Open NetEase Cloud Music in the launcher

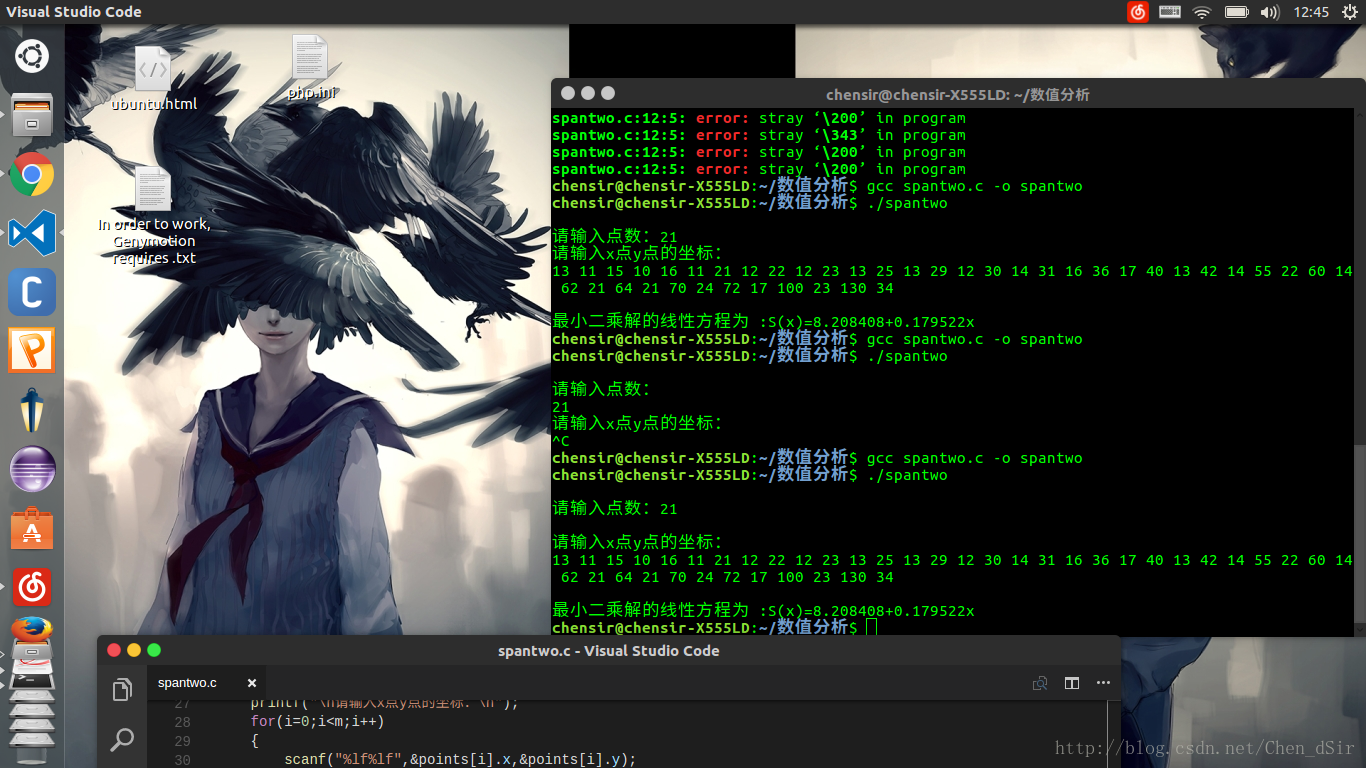point(32,587)
